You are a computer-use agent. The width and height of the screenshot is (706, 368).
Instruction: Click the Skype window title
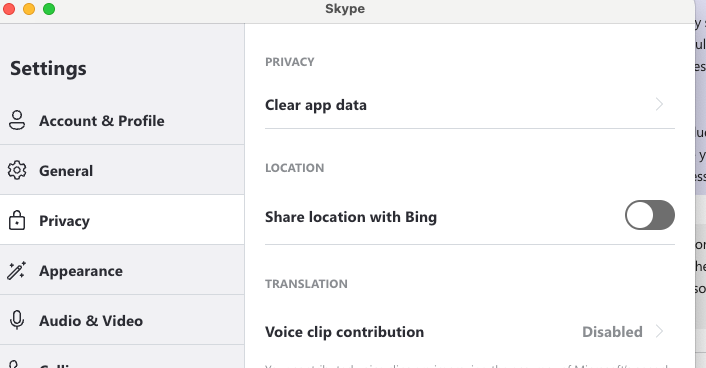point(345,9)
